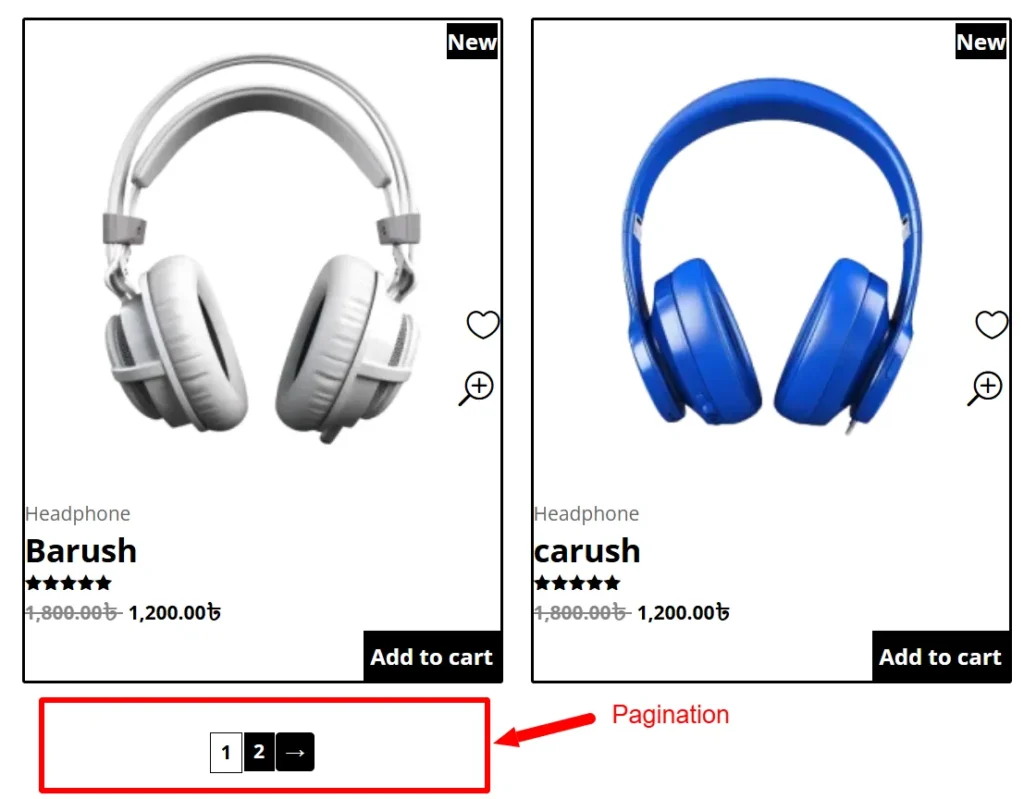Click the star rating under Barush
The height and width of the screenshot is (799, 1024).
[69, 583]
